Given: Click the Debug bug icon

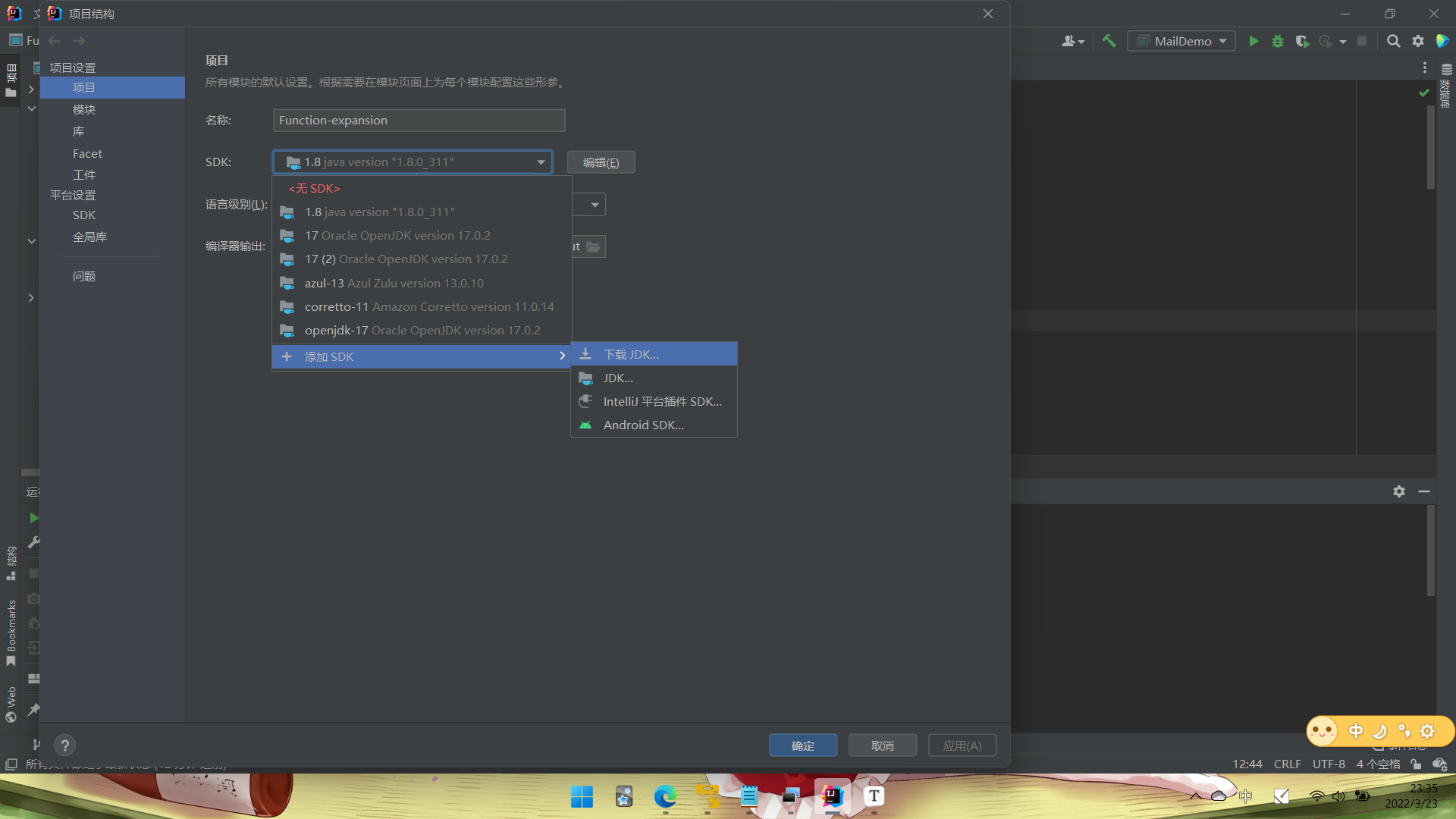Looking at the screenshot, I should pyautogui.click(x=1278, y=41).
